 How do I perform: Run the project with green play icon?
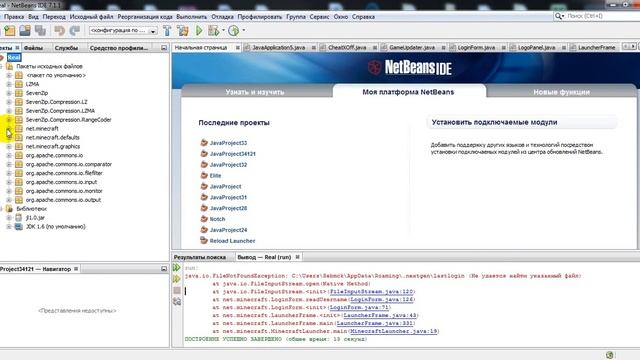[199, 31]
